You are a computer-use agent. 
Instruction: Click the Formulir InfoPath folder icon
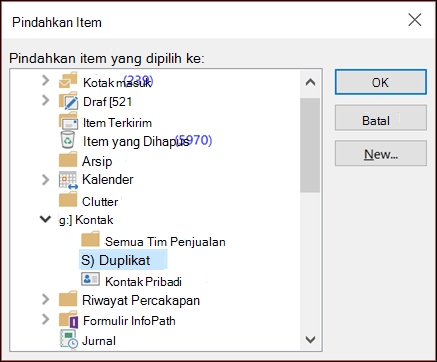point(69,319)
